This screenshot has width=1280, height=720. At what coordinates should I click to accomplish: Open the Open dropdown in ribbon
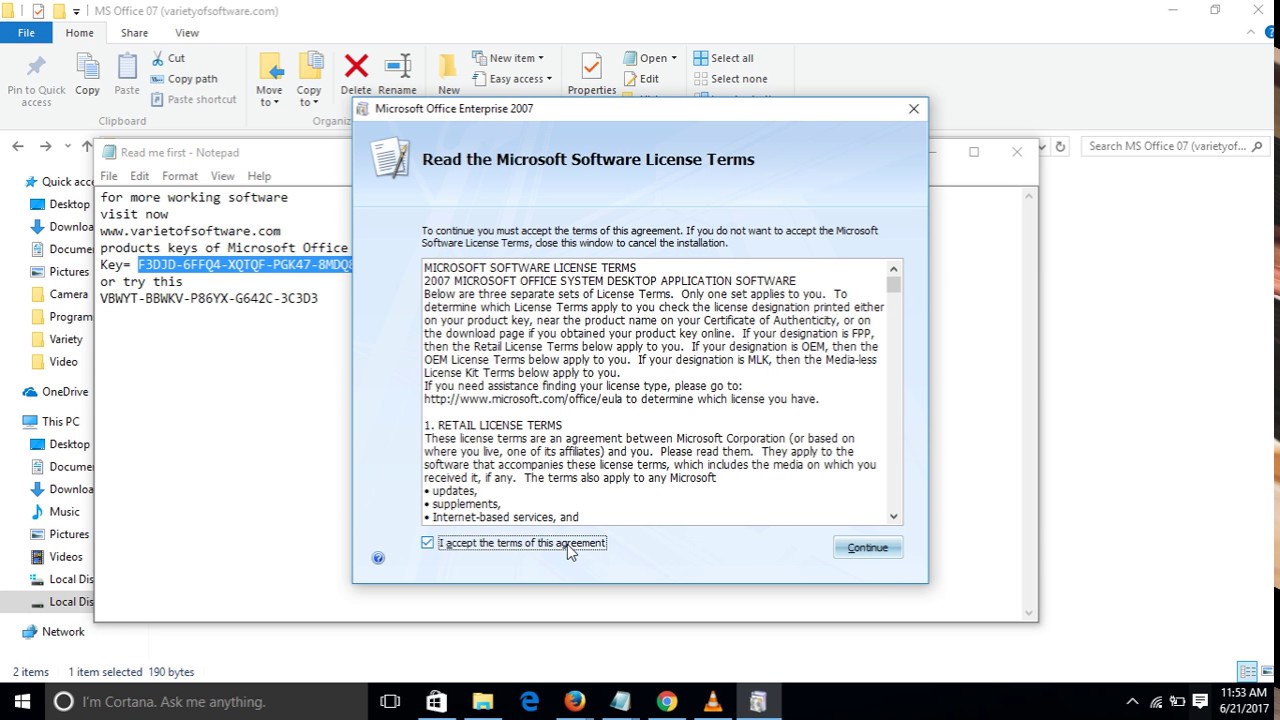point(650,58)
